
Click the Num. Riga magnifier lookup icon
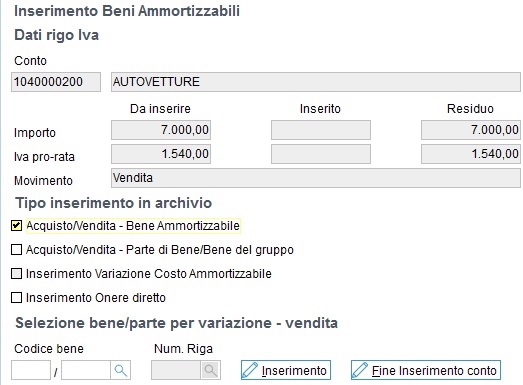click(x=210, y=370)
